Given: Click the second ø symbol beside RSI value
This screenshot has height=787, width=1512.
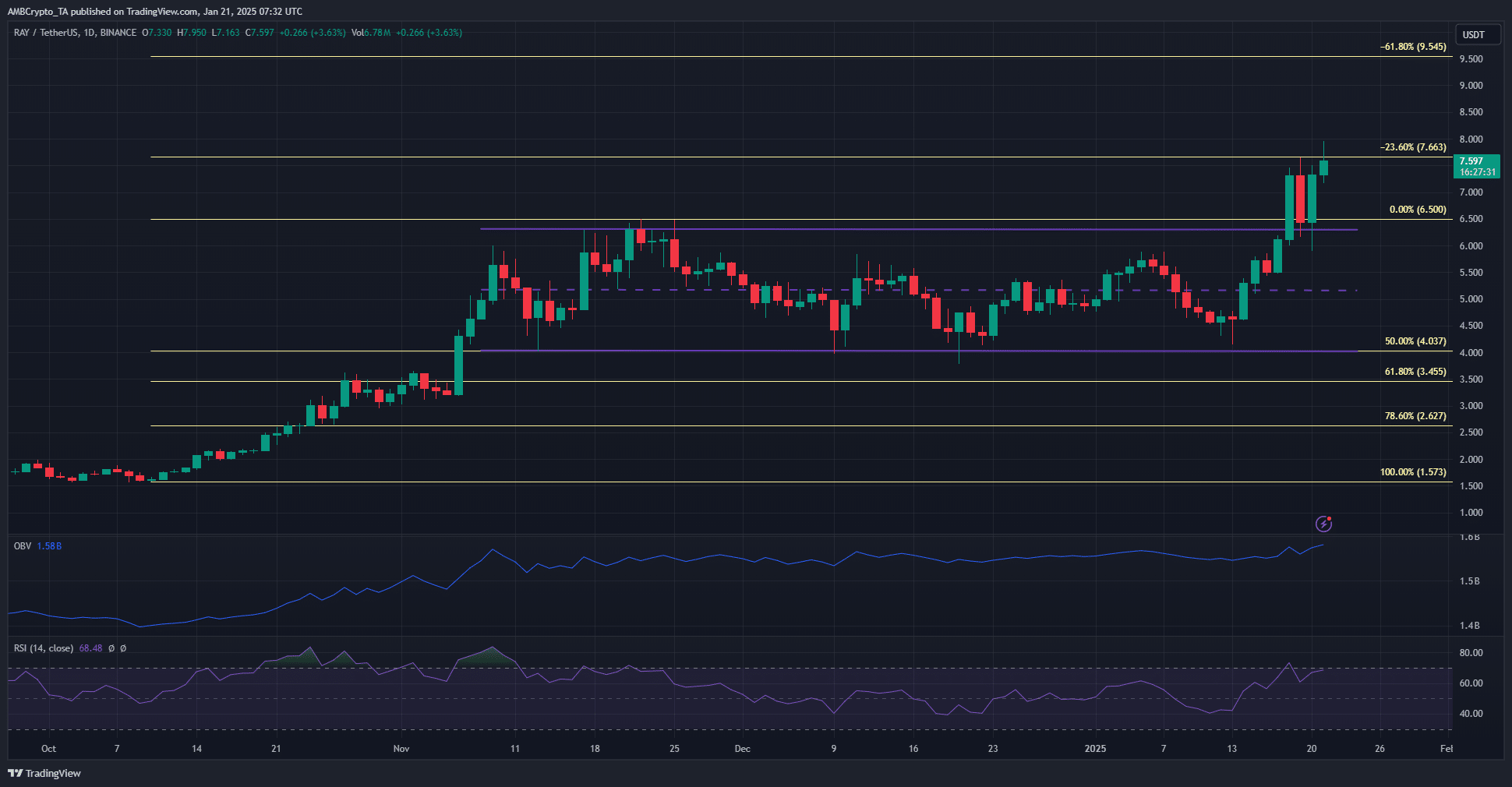Looking at the screenshot, I should coord(123,648).
